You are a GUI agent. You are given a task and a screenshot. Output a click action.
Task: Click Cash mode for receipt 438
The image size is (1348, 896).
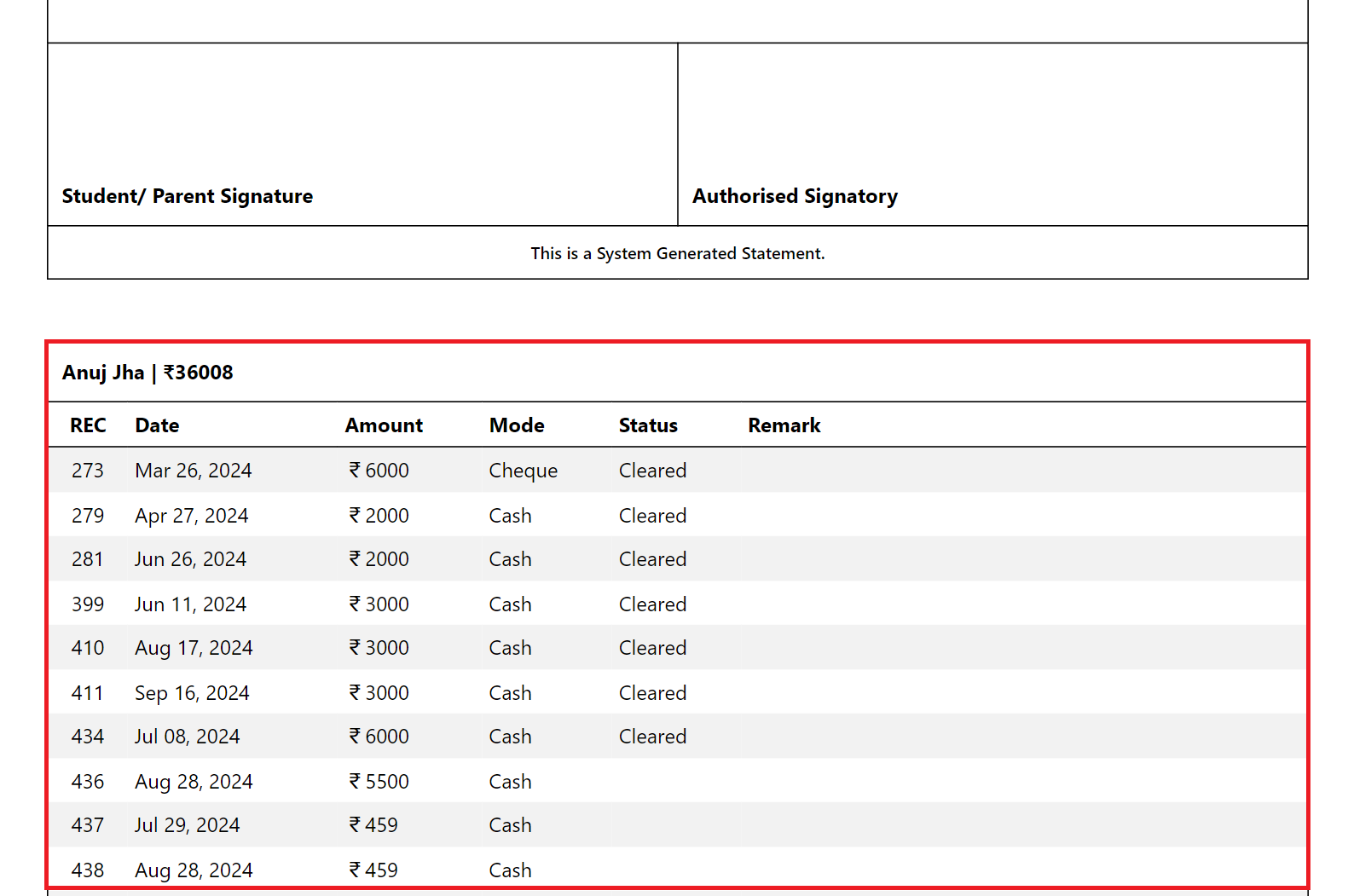click(511, 870)
